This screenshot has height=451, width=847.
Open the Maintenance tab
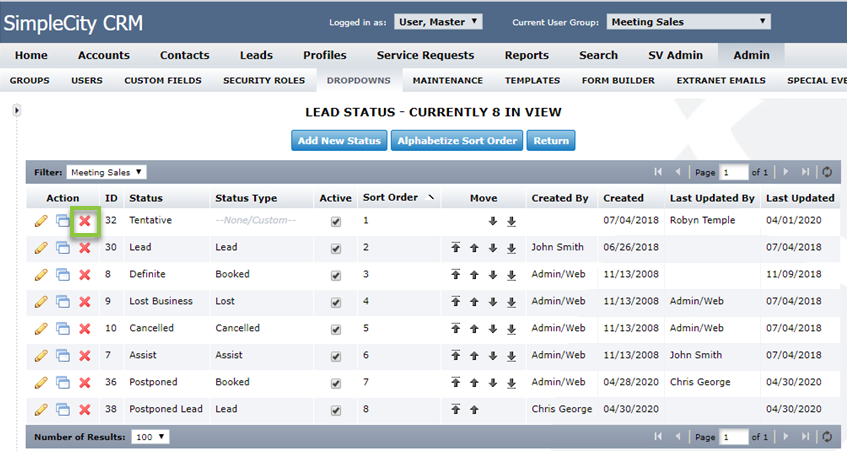[x=448, y=80]
